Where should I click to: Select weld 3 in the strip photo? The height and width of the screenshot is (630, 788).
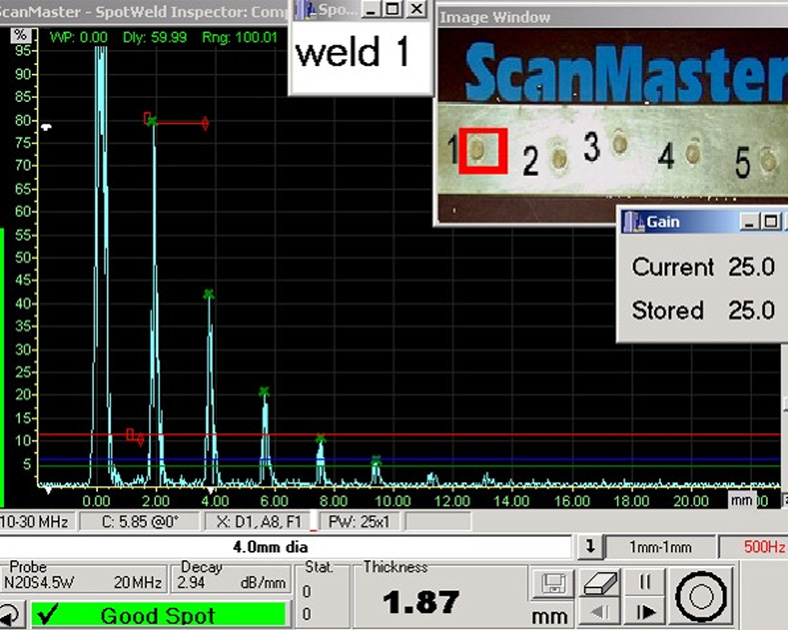point(620,143)
